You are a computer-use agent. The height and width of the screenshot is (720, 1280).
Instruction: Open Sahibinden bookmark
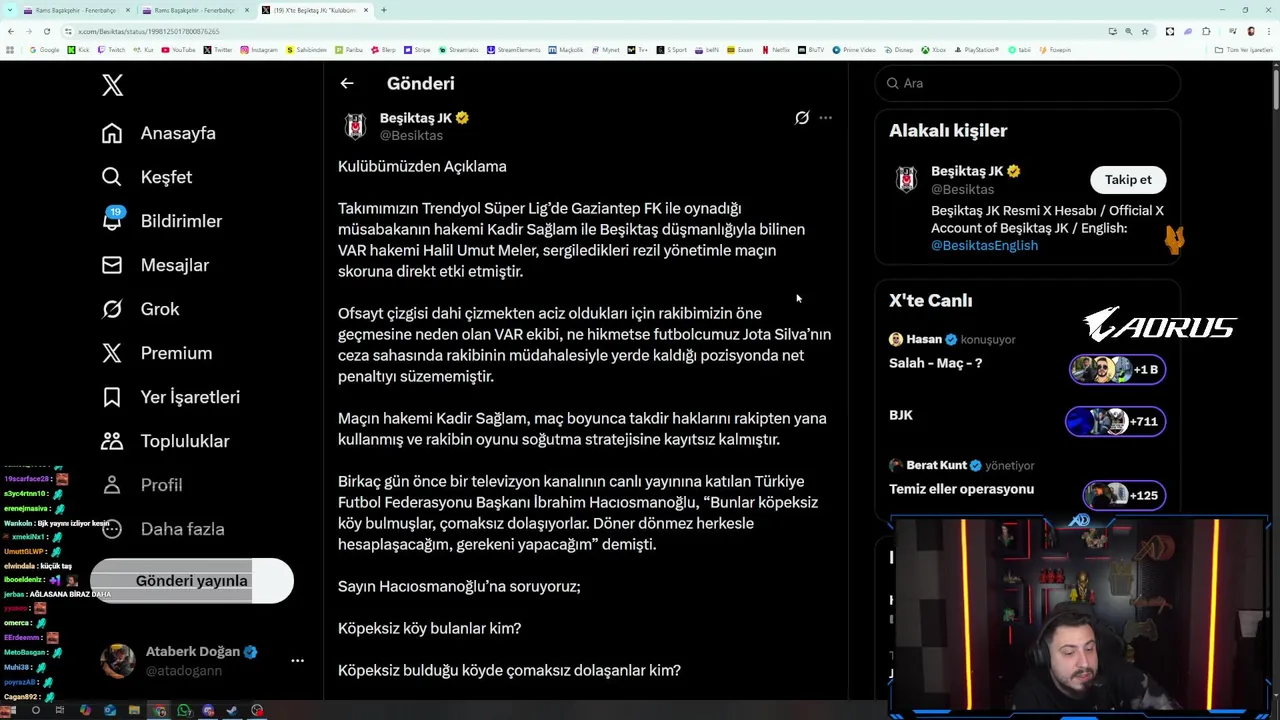306,50
